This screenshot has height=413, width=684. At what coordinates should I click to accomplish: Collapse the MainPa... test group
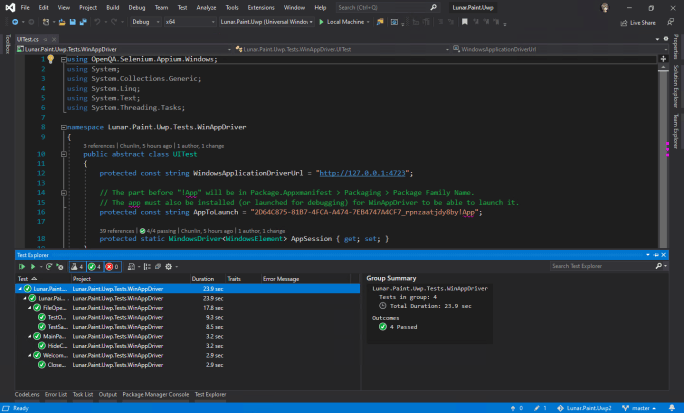(30, 336)
